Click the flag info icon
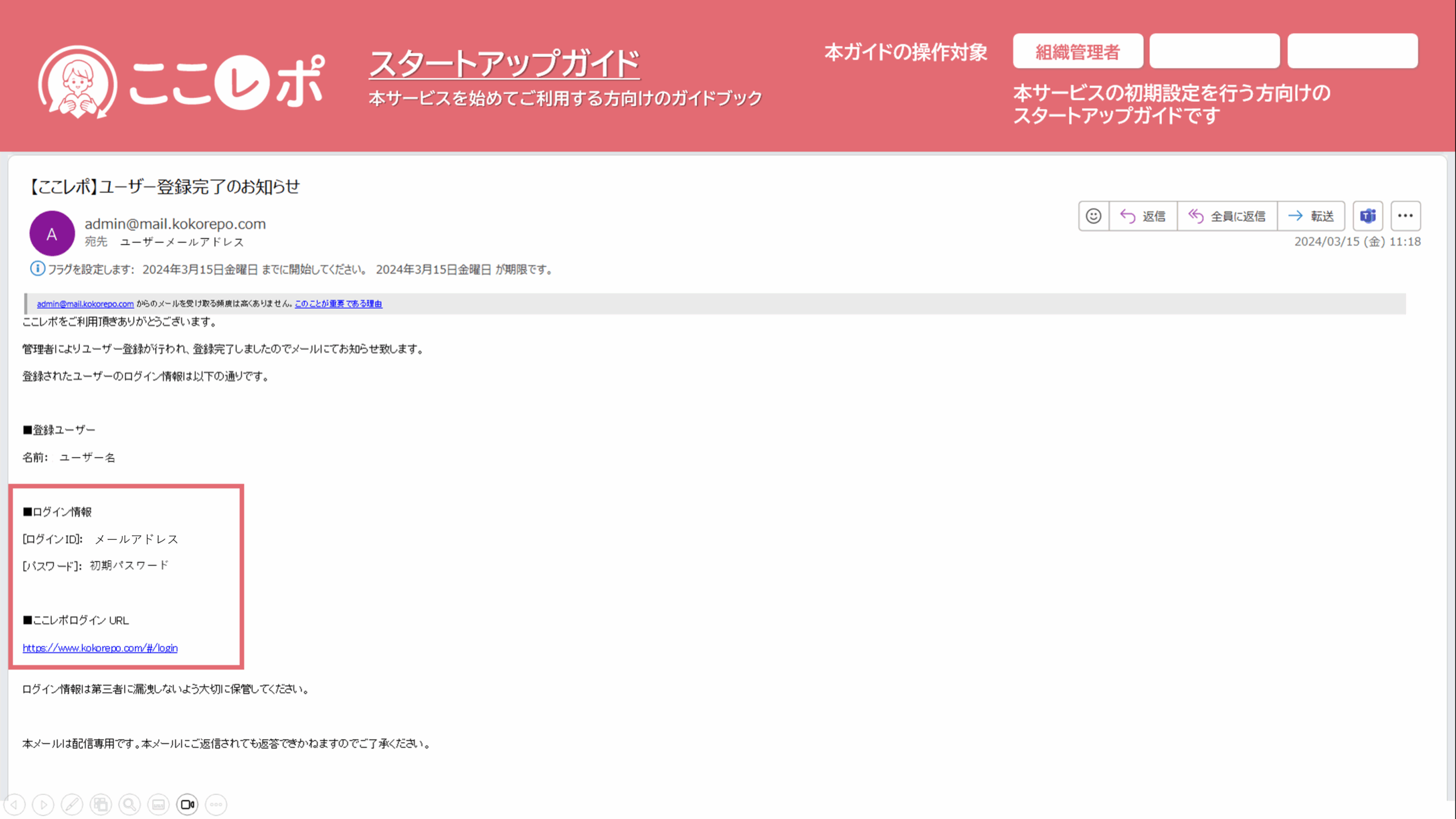The height and width of the screenshot is (819, 1456). (38, 268)
